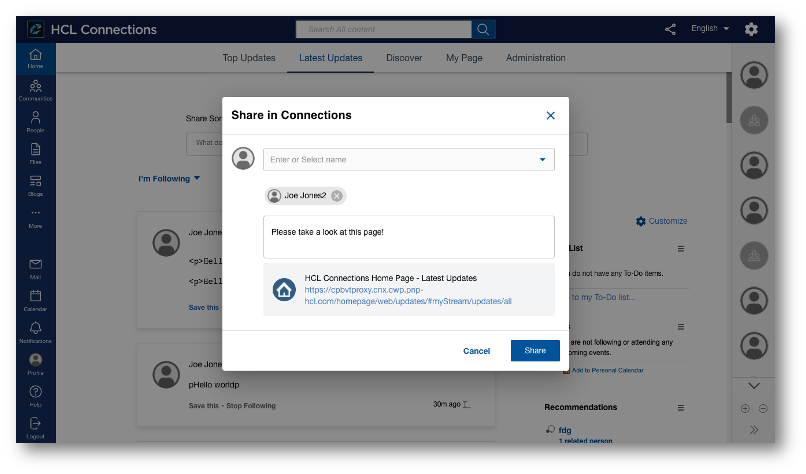Open the Recommendations widget menu icon
The width and height of the screenshot is (806, 474).
click(x=681, y=408)
